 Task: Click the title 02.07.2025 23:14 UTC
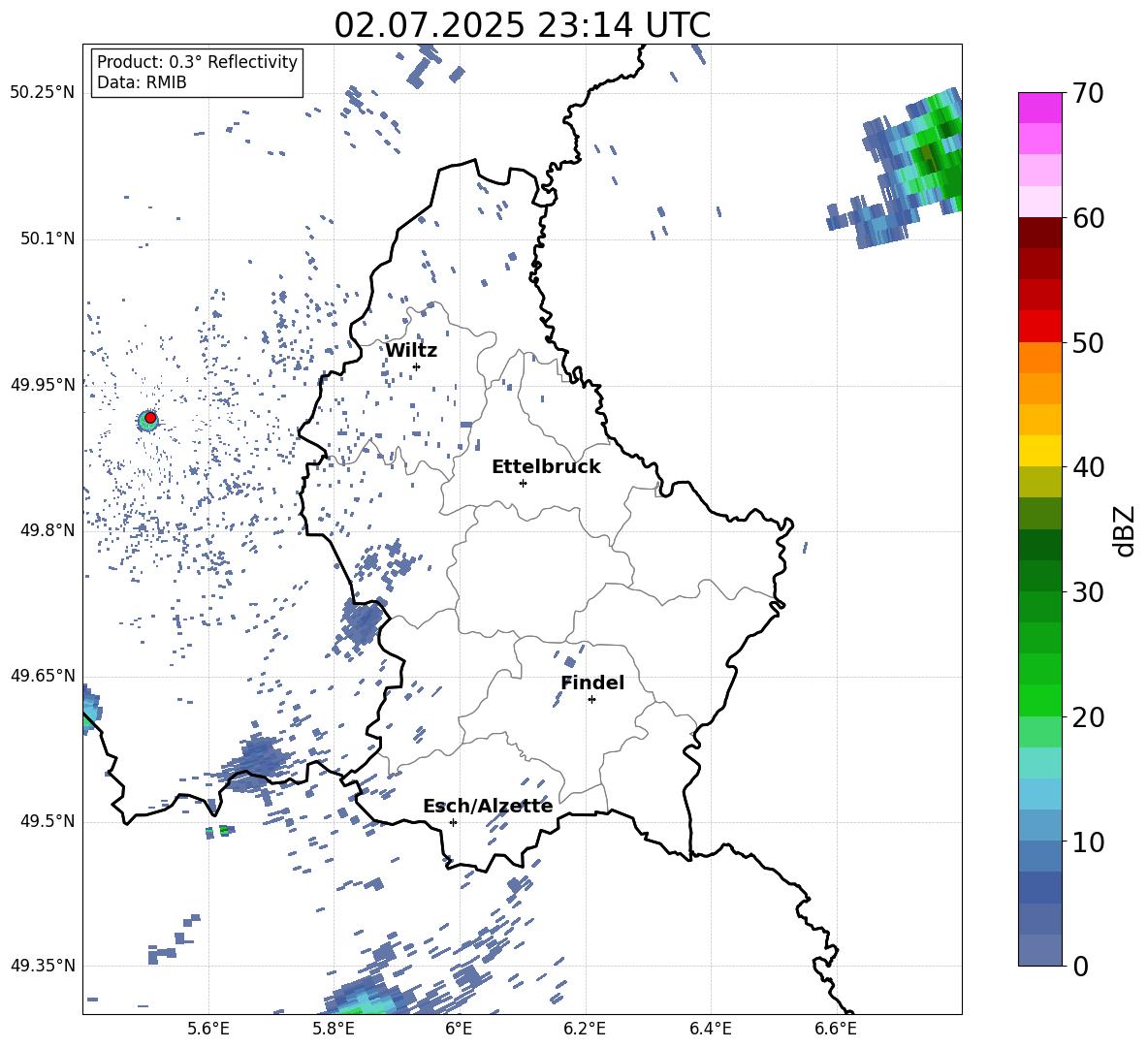coord(522,25)
